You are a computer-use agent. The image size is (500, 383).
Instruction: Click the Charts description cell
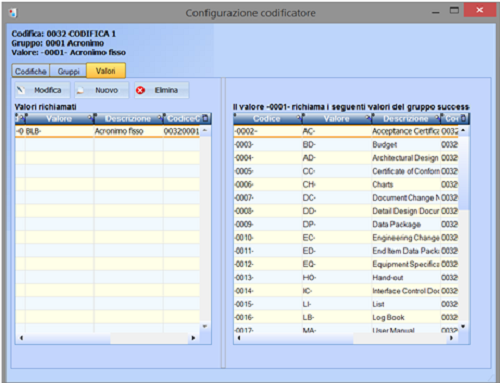click(x=406, y=184)
